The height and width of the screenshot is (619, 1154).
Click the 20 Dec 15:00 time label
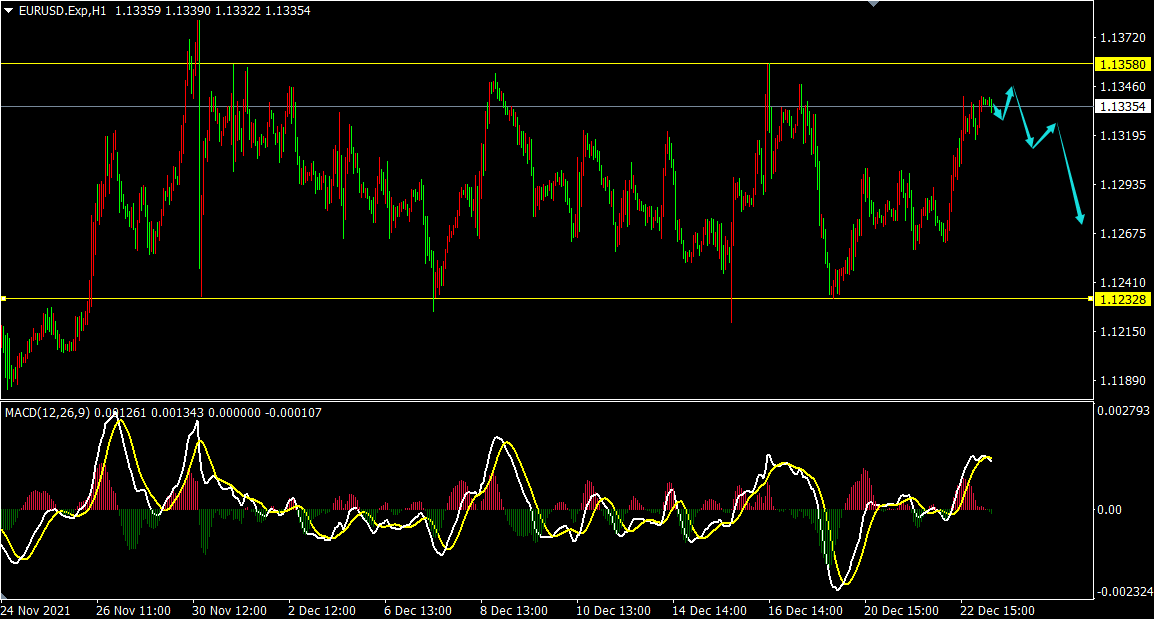point(902,611)
